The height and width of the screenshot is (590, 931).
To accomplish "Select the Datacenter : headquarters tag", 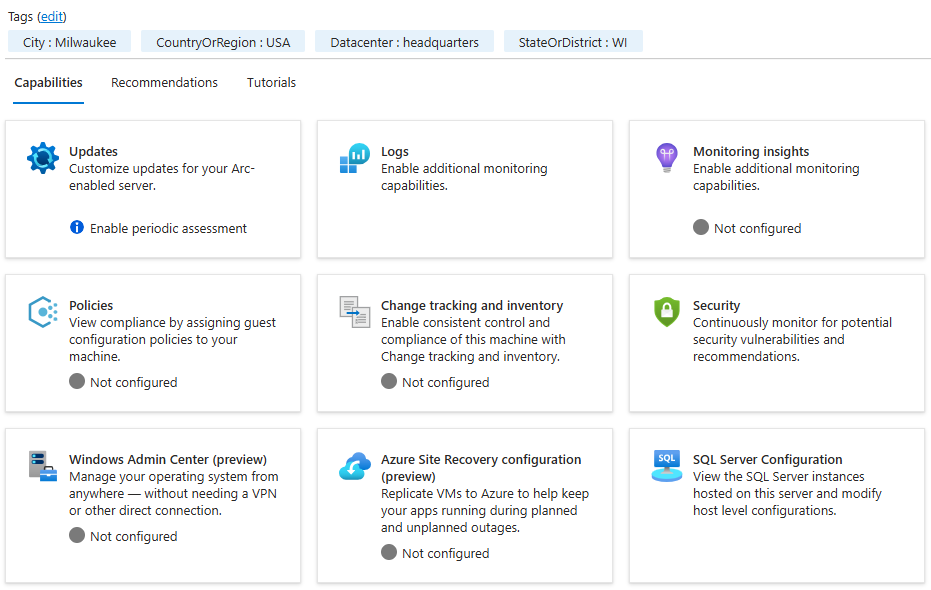I will tap(404, 41).
